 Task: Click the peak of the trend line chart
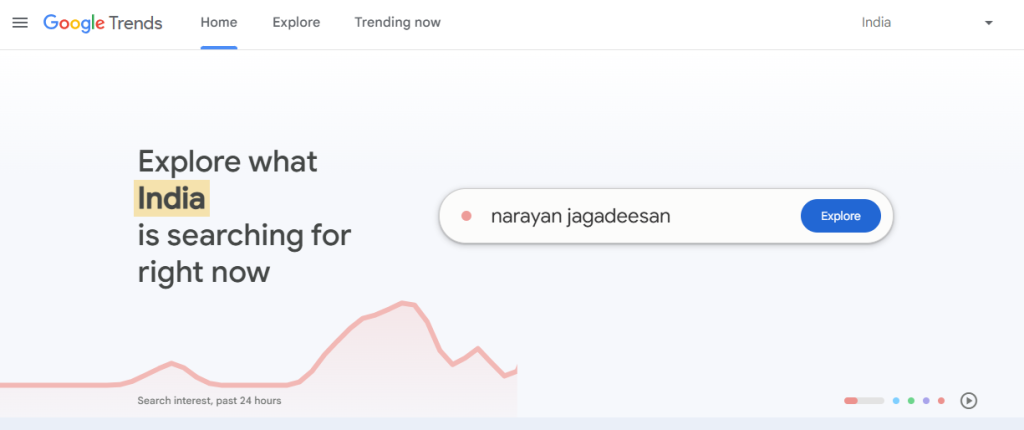[x=403, y=303]
